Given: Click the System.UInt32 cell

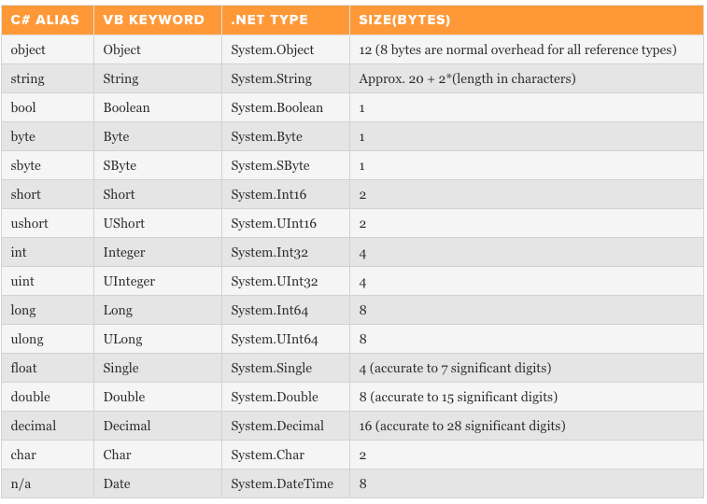Looking at the screenshot, I should (x=274, y=281).
